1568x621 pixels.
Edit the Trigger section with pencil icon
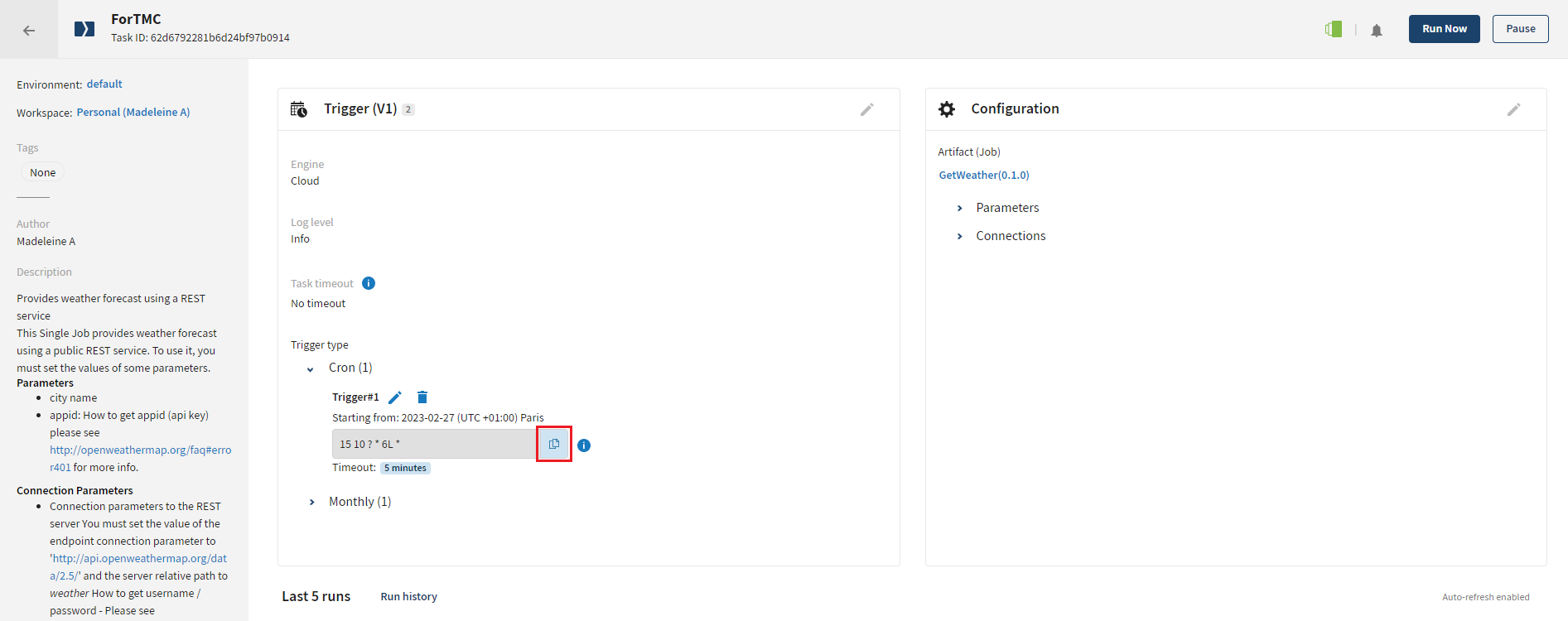click(866, 109)
